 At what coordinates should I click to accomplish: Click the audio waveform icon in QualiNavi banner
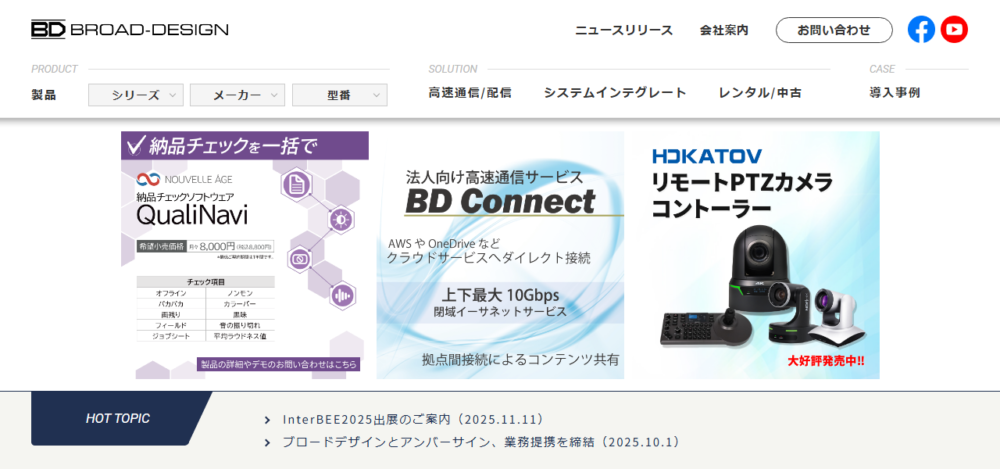[342, 297]
